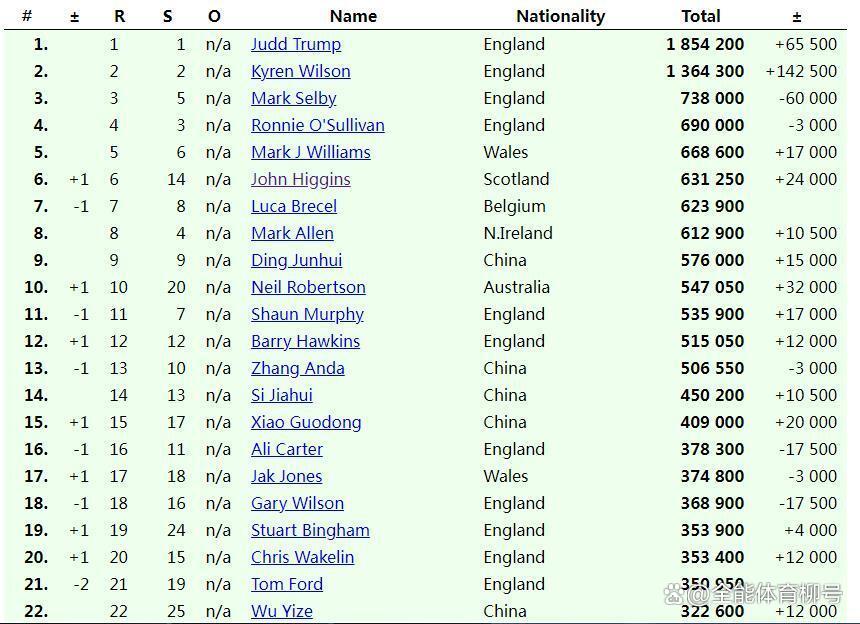Click the John Higgins name link

300,179
